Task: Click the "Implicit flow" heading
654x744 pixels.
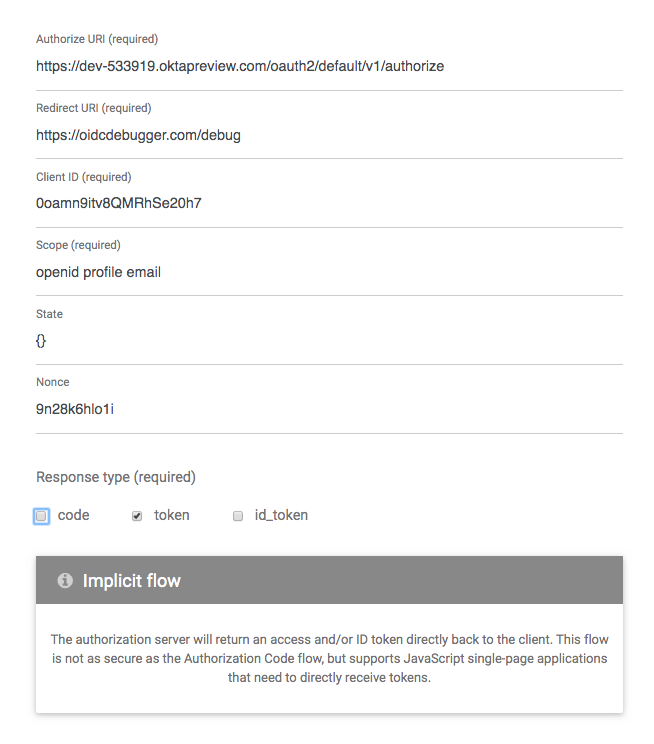Action: (132, 581)
